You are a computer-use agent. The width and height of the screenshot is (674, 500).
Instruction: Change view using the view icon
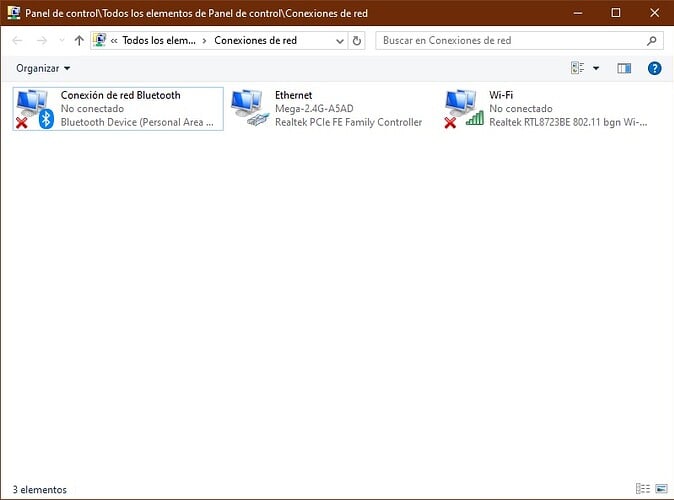[x=577, y=68]
